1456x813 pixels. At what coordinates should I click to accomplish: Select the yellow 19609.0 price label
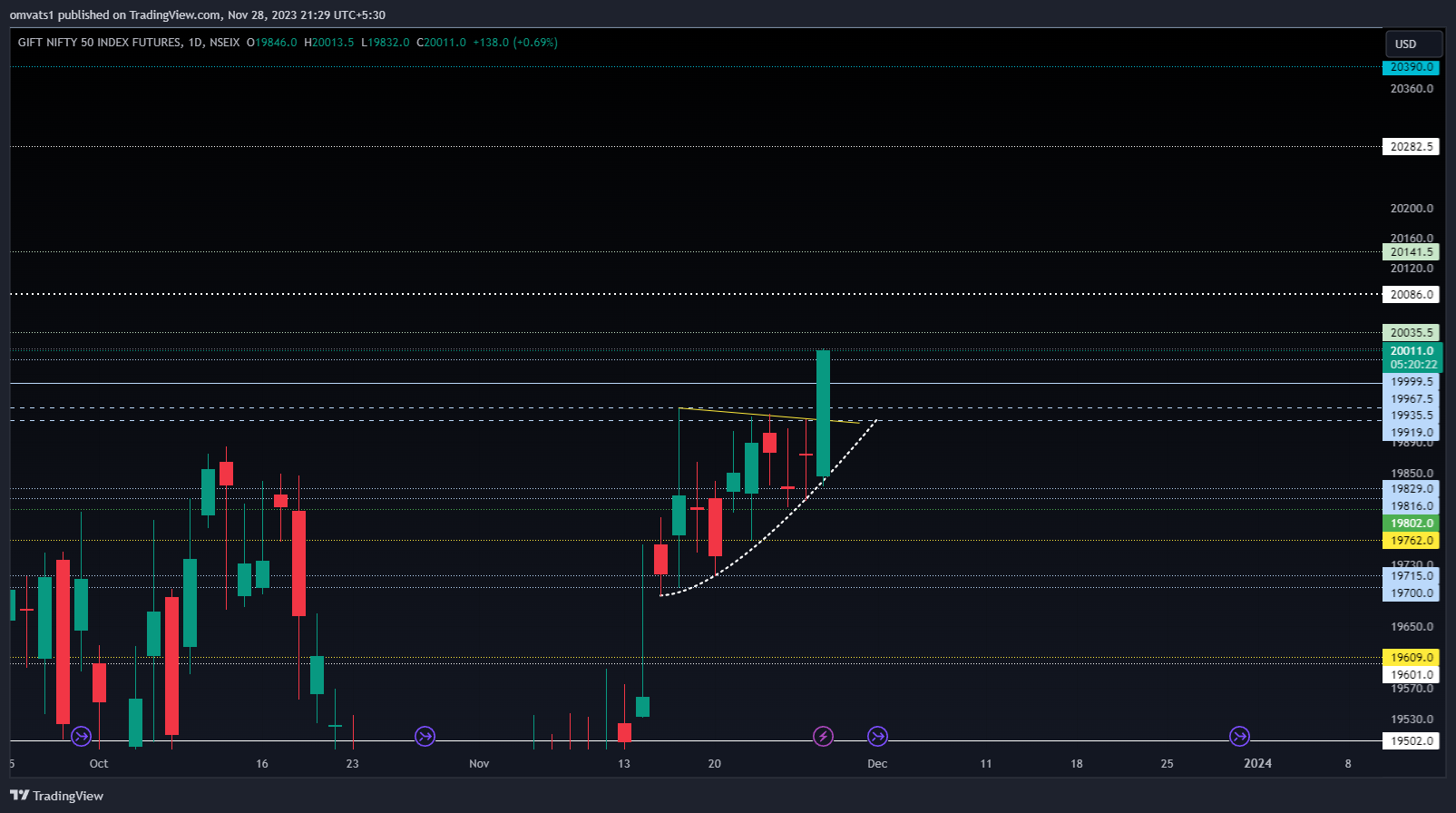pos(1411,658)
